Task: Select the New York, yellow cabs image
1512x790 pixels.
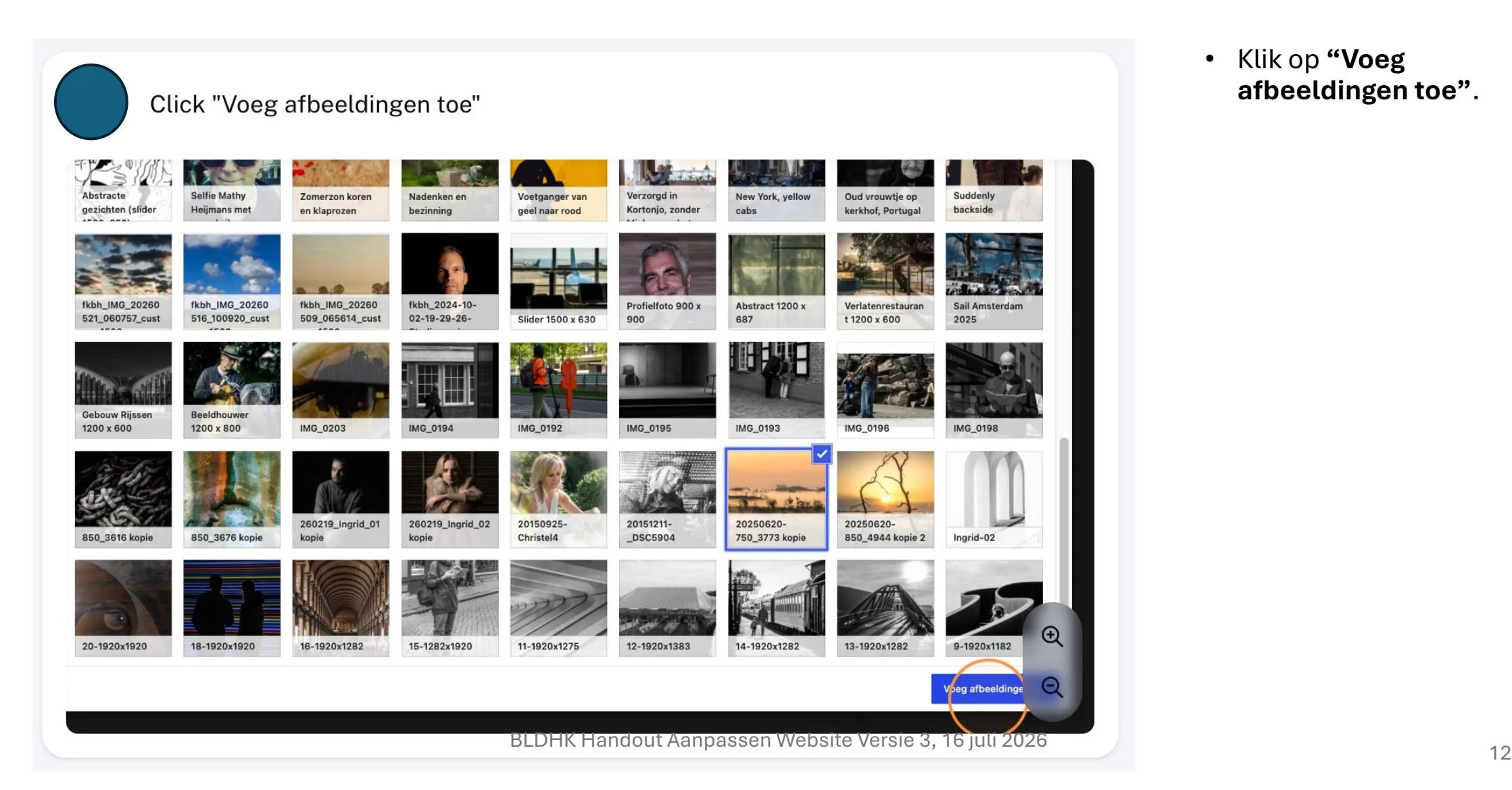Action: coord(776,191)
